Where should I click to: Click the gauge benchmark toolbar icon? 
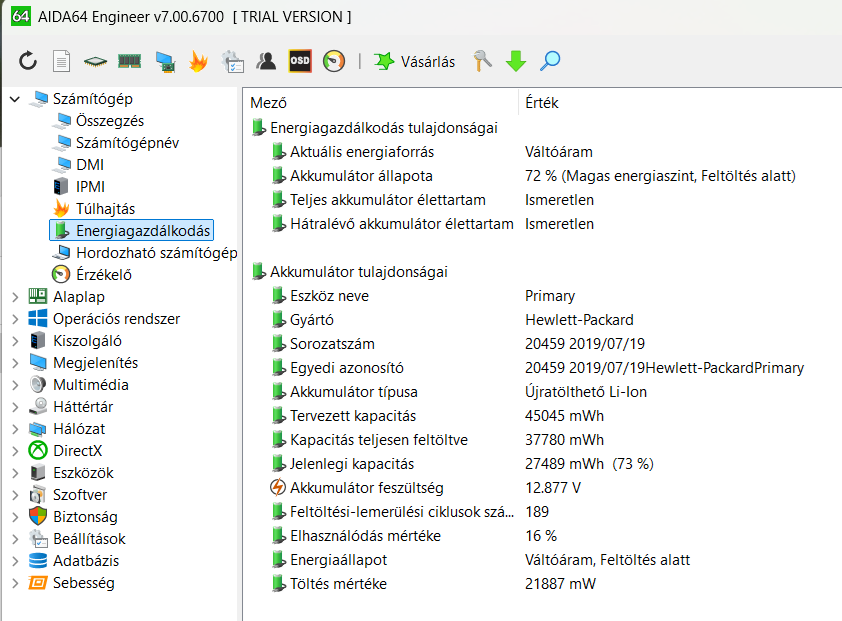[334, 61]
